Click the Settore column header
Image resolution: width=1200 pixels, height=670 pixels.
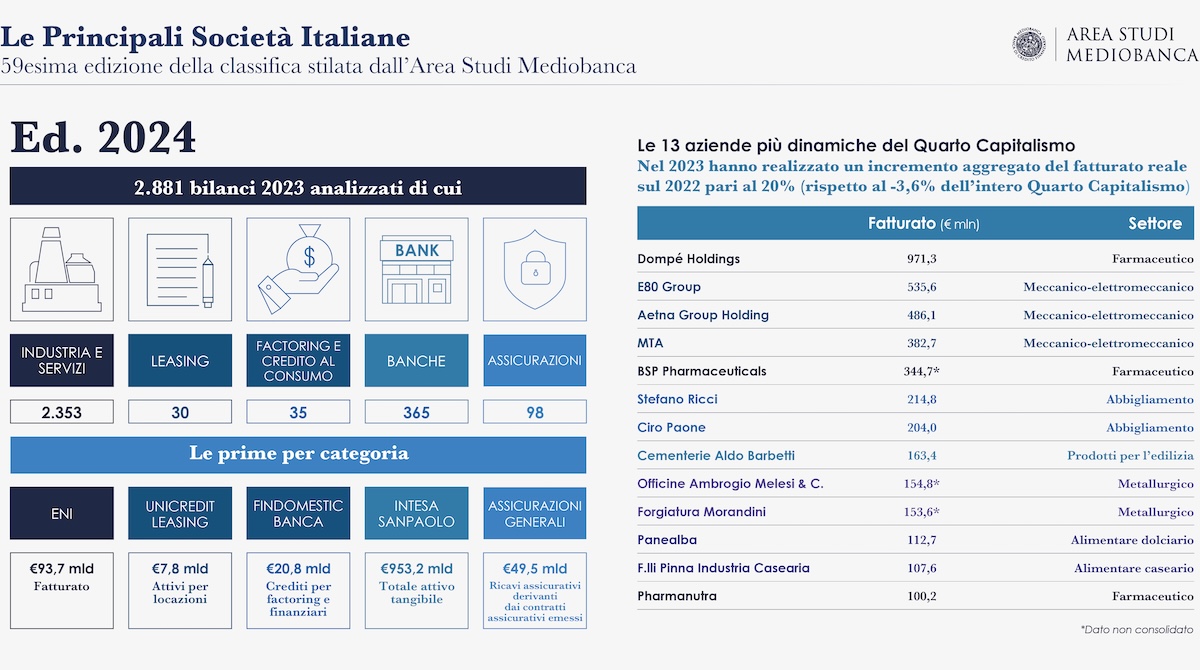(x=1155, y=224)
